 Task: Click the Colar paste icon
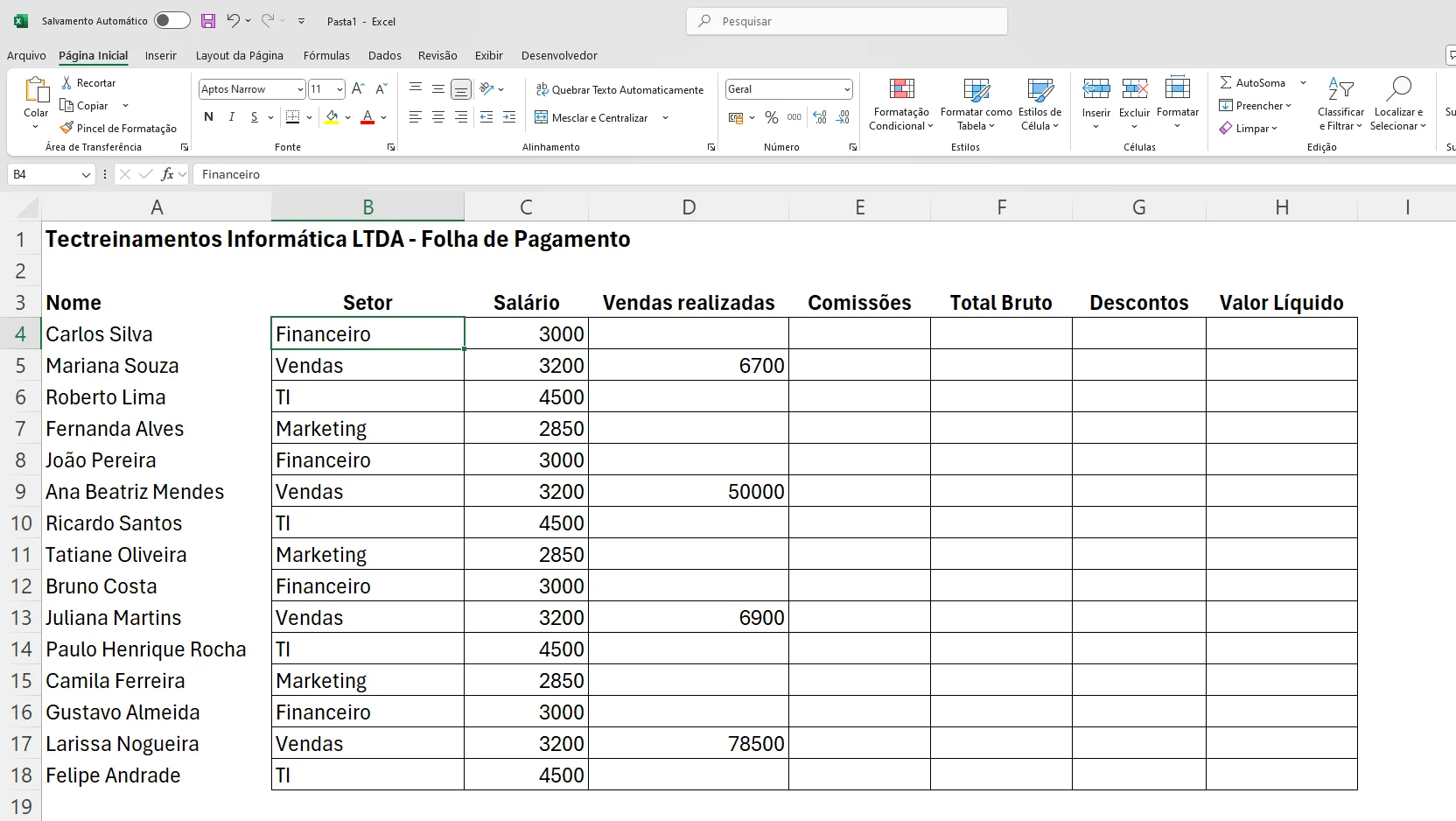(36, 90)
